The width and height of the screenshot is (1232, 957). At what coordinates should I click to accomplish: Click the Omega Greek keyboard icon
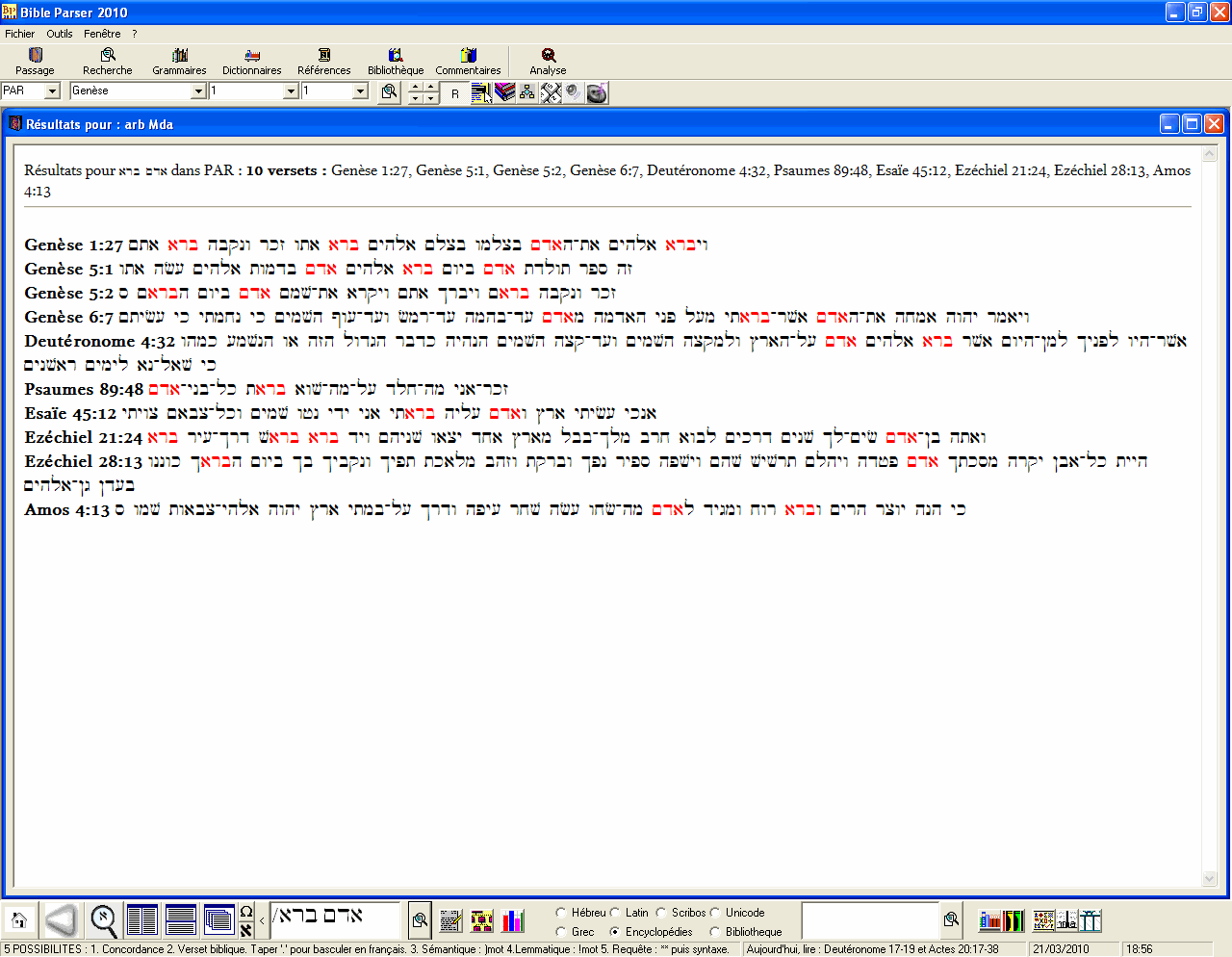click(x=246, y=912)
